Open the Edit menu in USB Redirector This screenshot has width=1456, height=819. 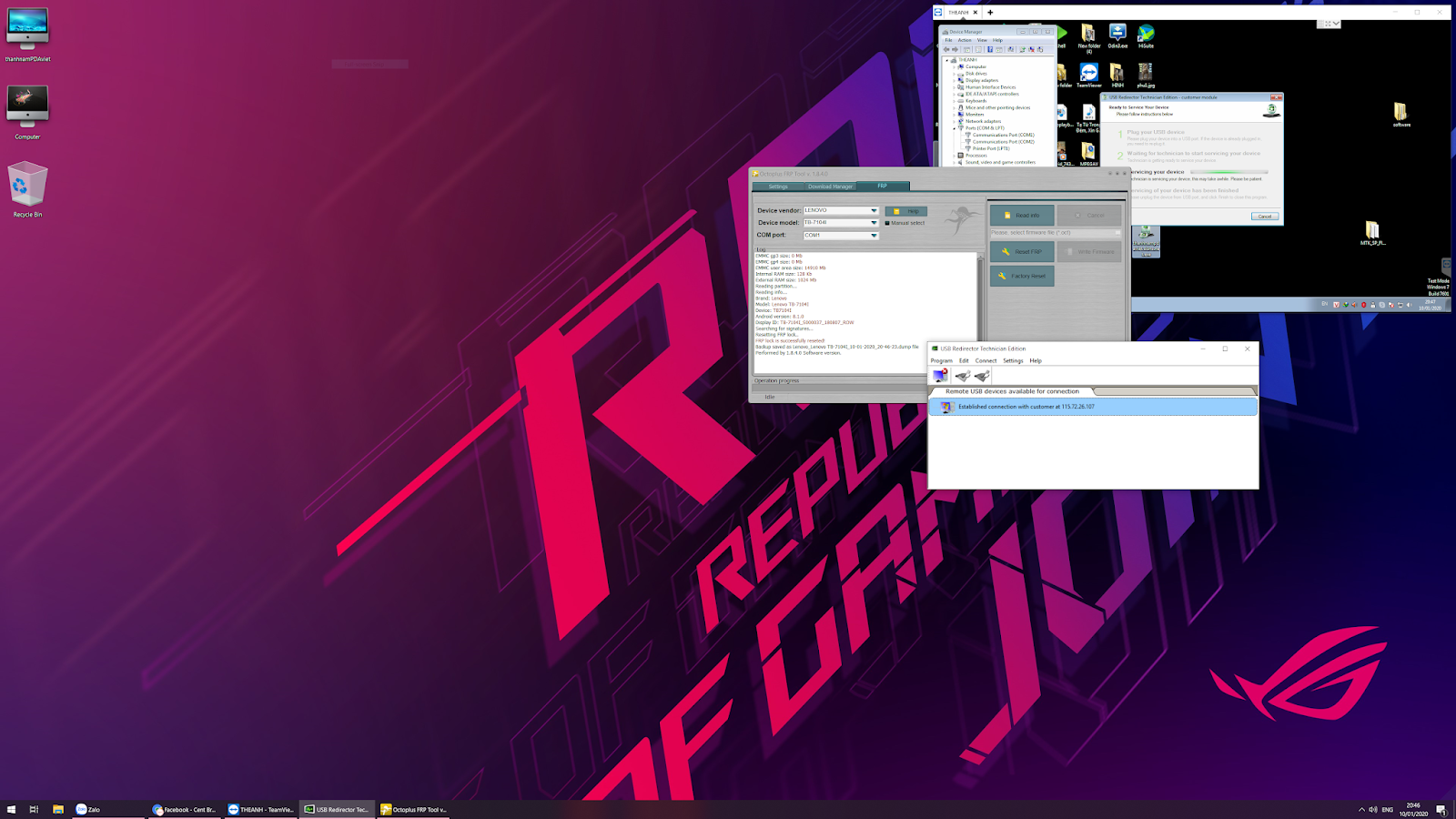coord(964,360)
